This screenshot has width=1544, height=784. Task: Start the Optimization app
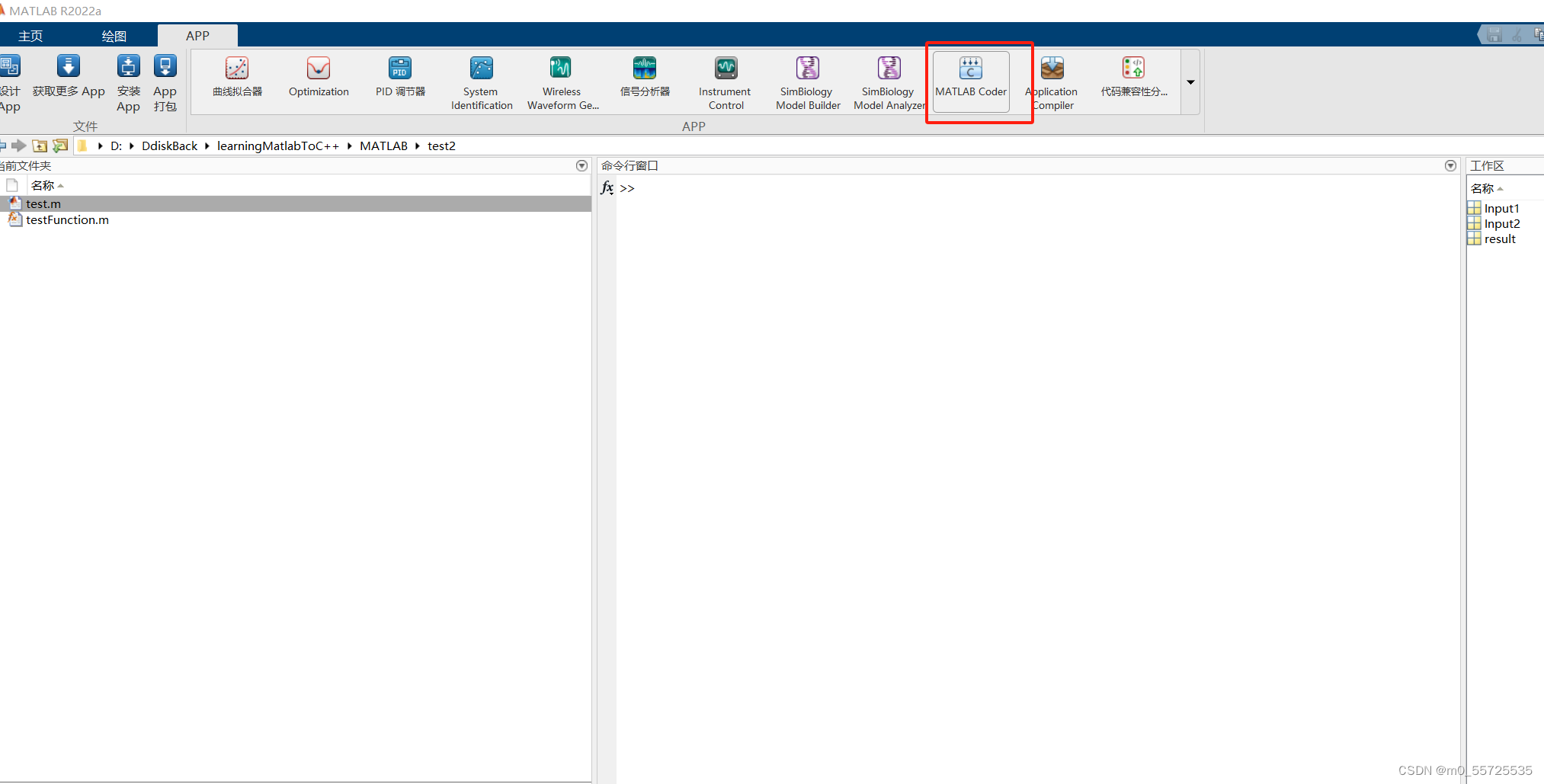point(318,80)
